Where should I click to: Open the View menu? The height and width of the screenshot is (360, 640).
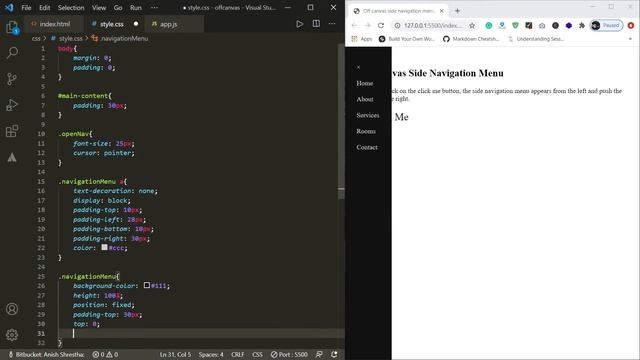pos(99,7)
